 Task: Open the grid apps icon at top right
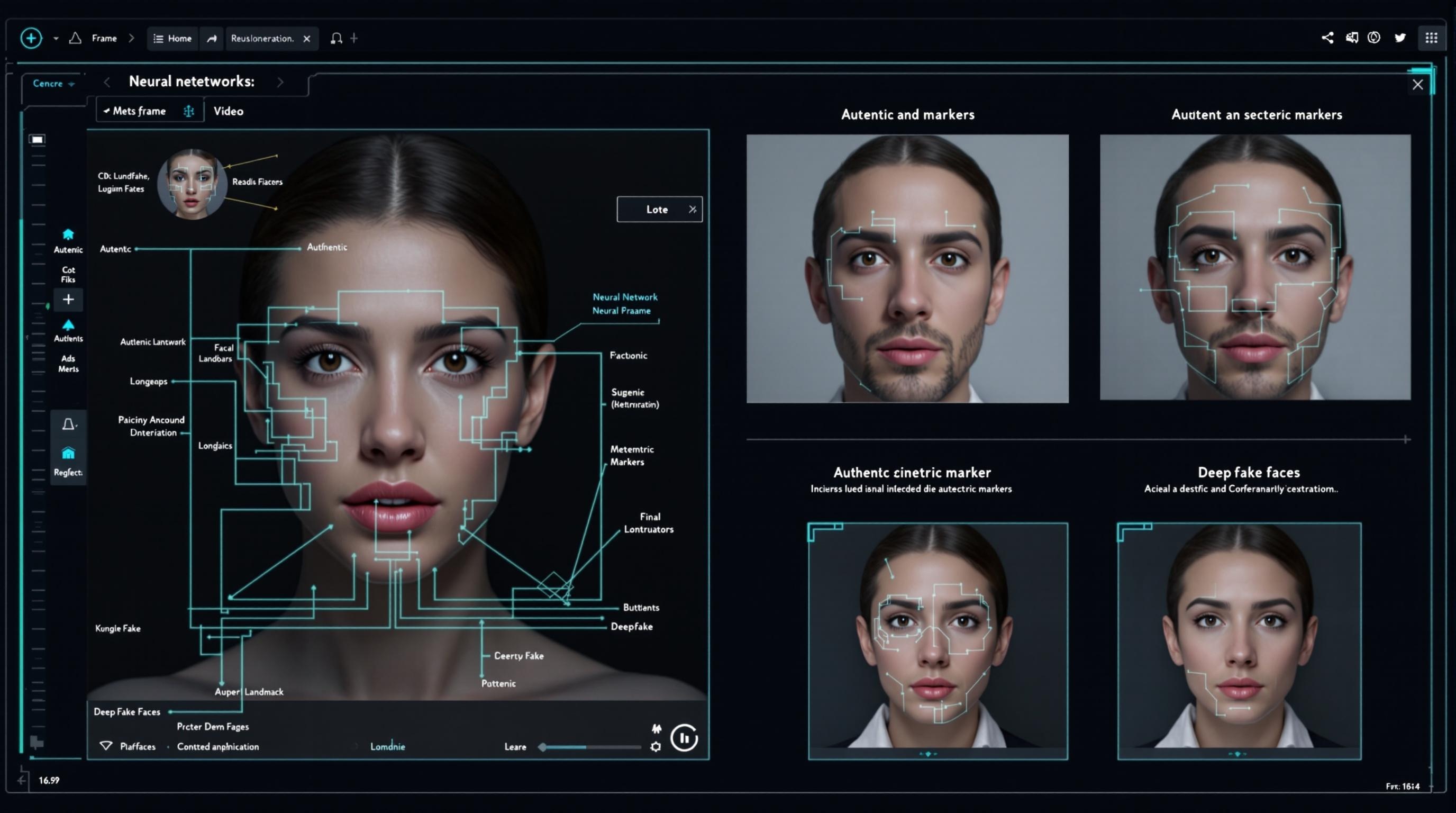pyautogui.click(x=1432, y=37)
